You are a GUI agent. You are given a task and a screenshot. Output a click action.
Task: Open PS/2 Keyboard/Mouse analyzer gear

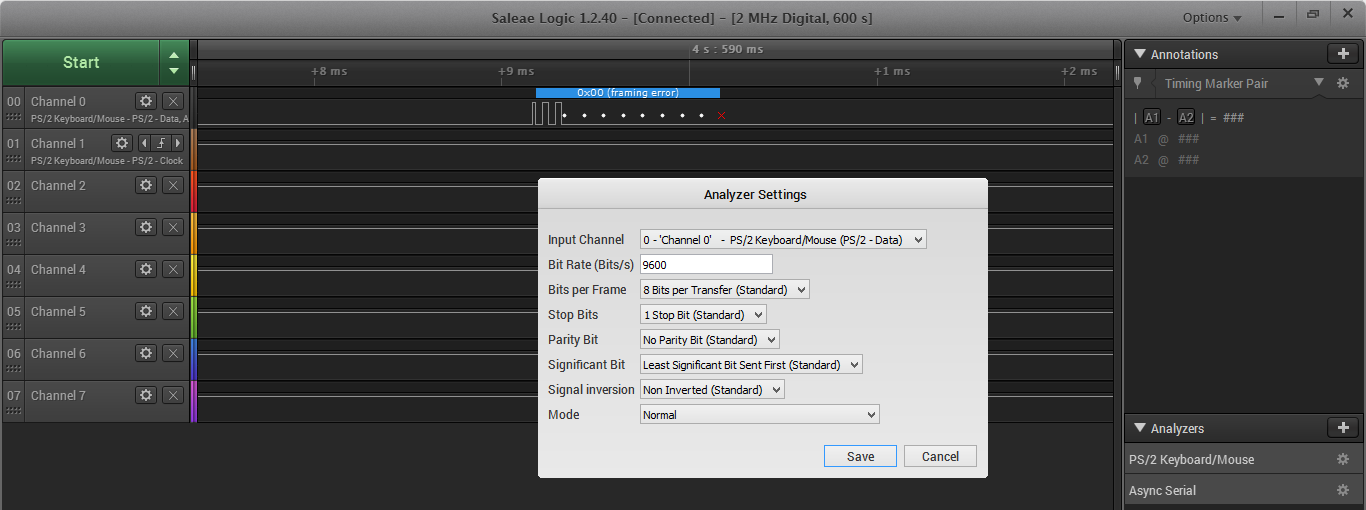pos(1343,459)
